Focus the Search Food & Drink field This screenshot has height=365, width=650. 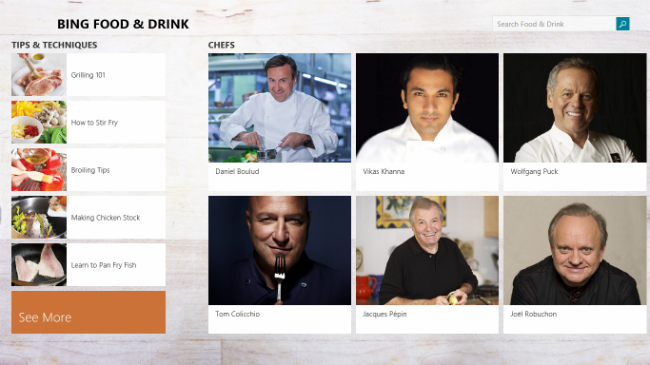[x=554, y=24]
